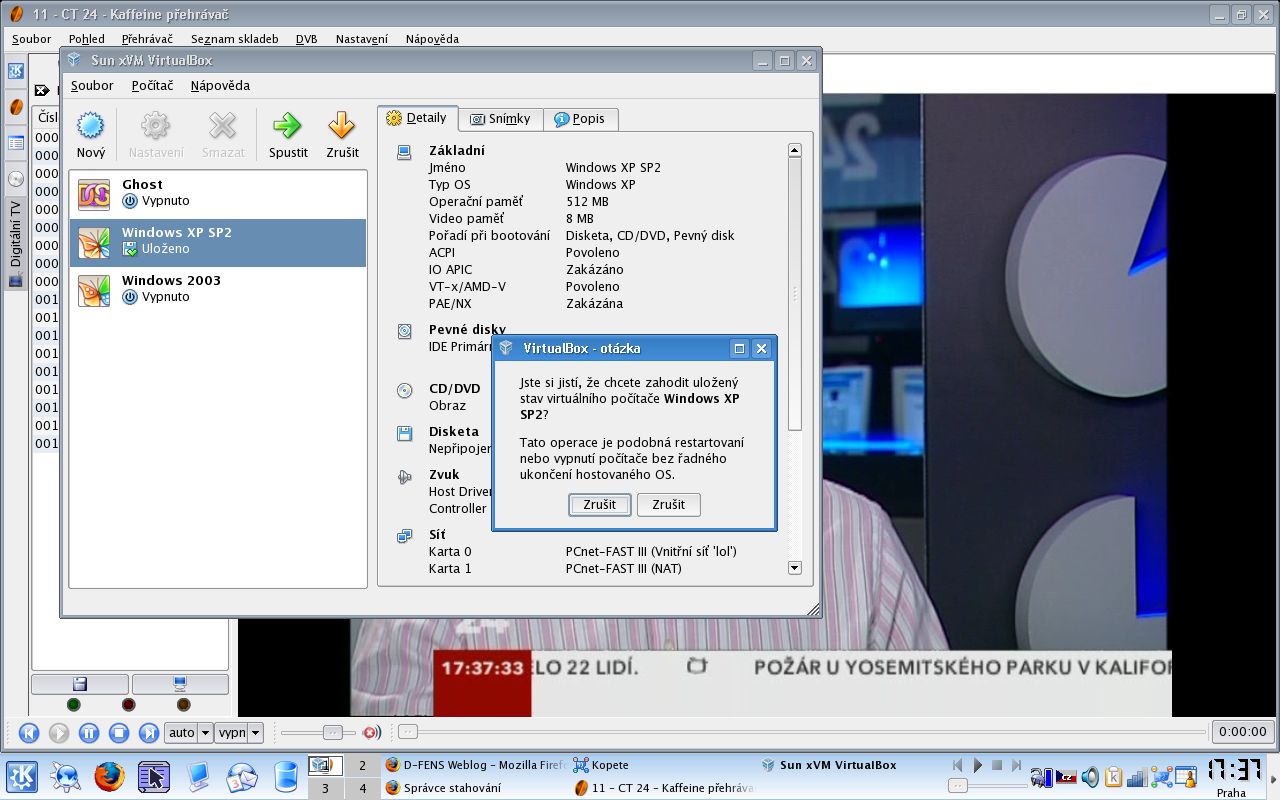1280x800 pixels.
Task: Open VirtualBox Nápověda menu
Action: (x=220, y=86)
